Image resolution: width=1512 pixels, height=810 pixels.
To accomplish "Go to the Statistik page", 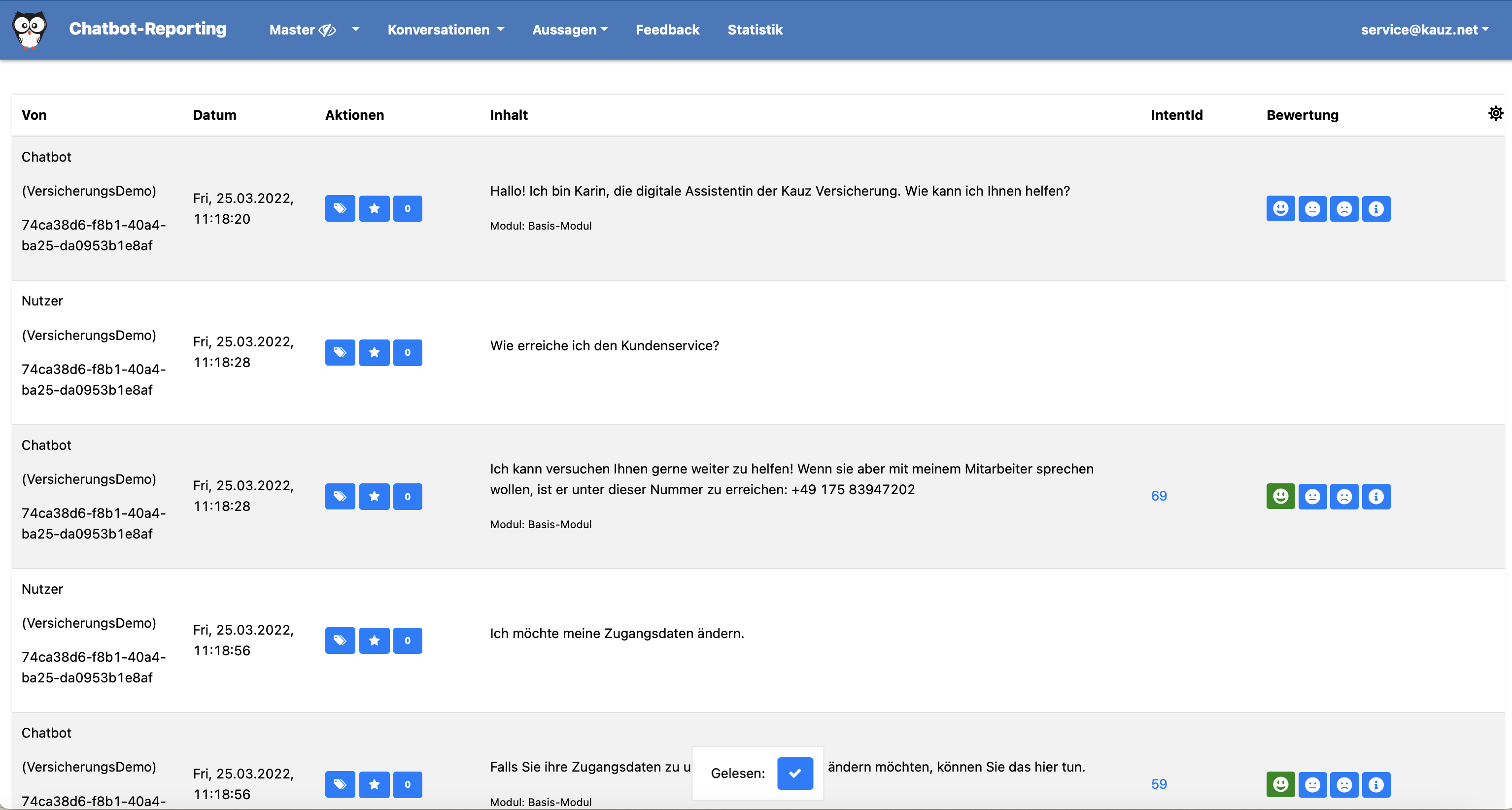I will (755, 30).
